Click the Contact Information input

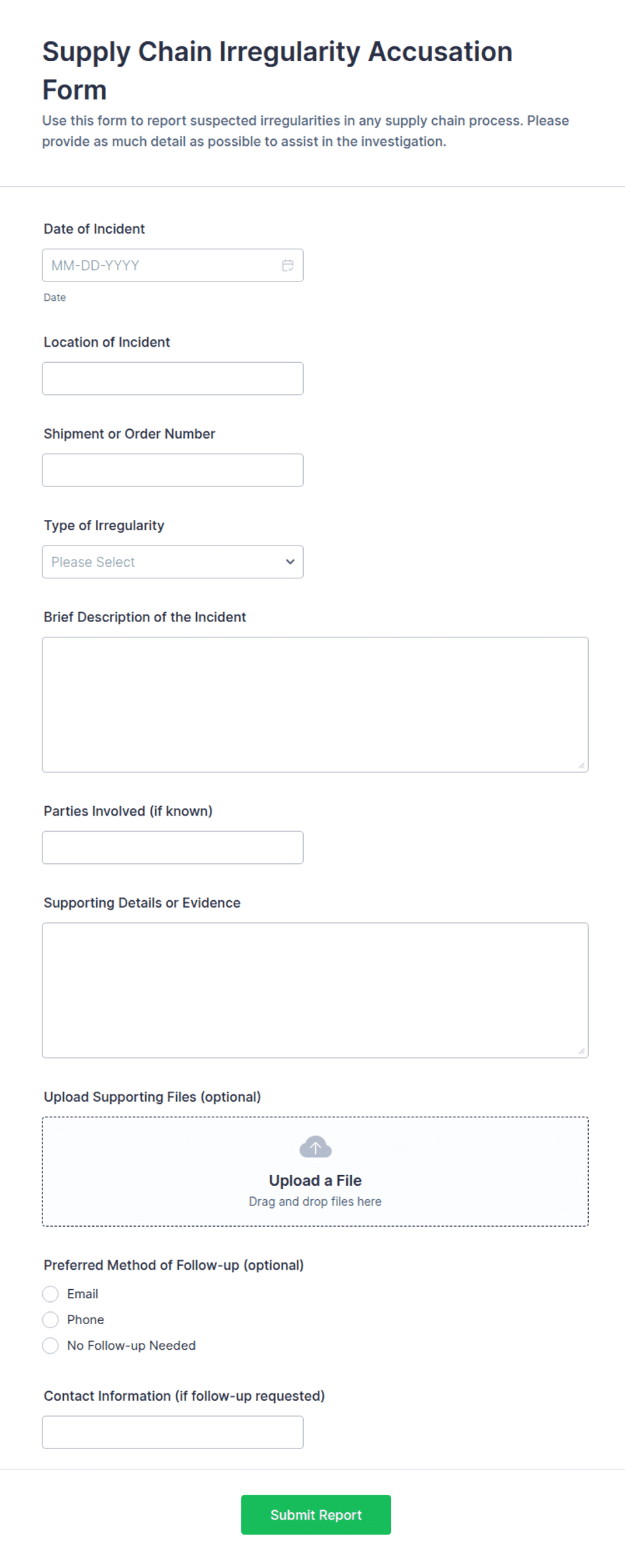(173, 1432)
